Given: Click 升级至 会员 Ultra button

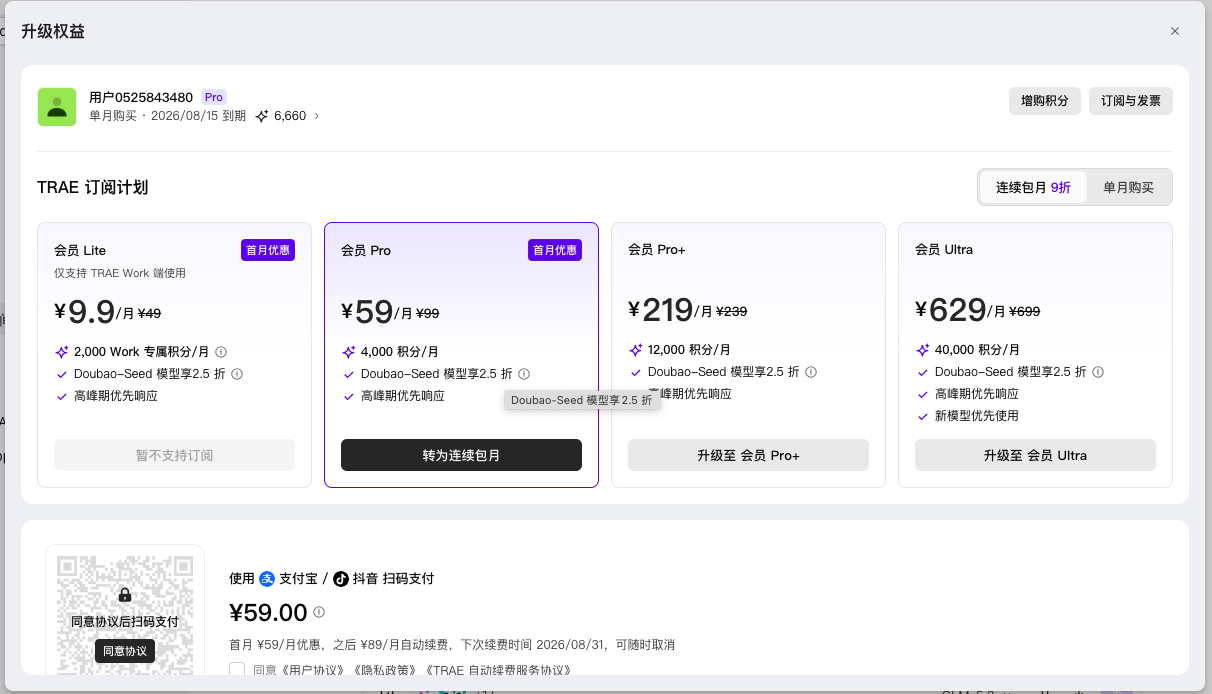Looking at the screenshot, I should 1035,455.
